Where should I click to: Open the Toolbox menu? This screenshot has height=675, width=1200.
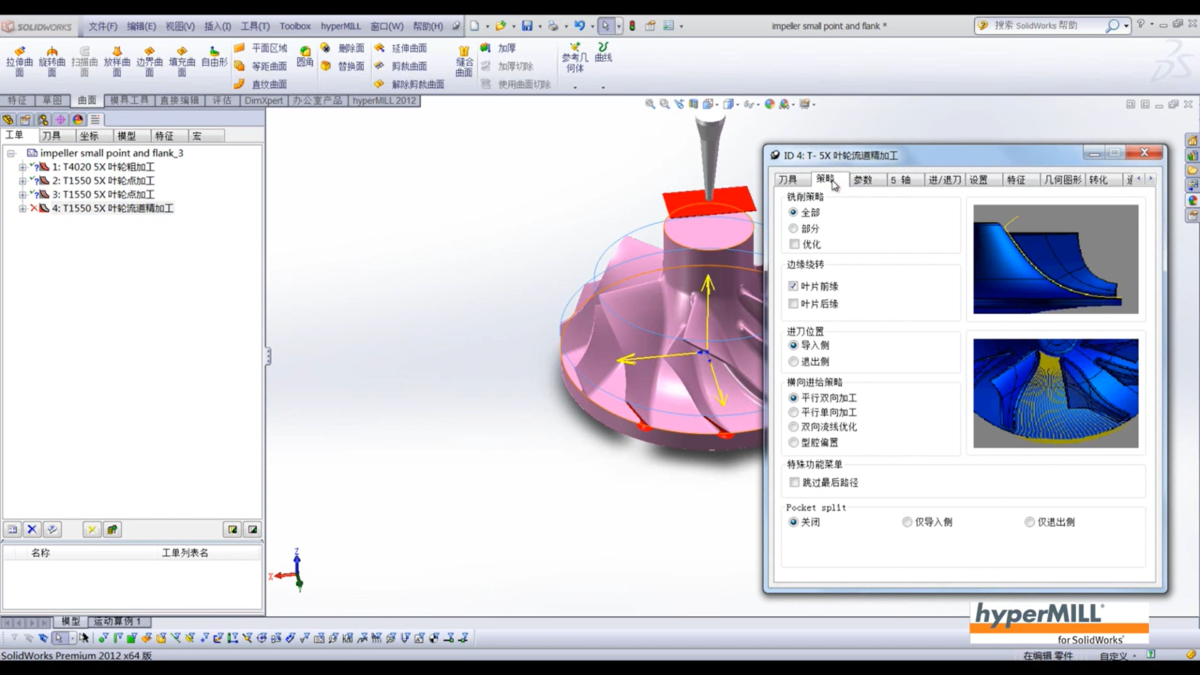(295, 27)
